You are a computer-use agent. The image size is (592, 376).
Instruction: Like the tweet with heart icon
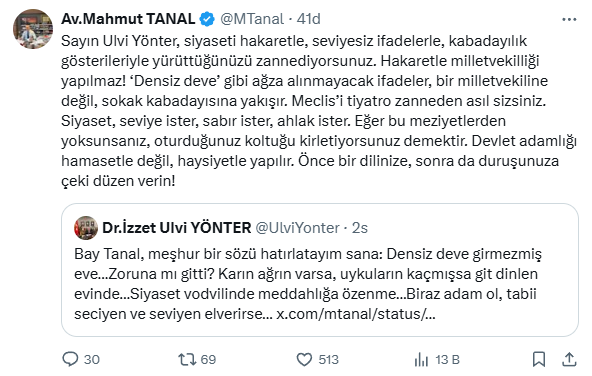point(304,359)
